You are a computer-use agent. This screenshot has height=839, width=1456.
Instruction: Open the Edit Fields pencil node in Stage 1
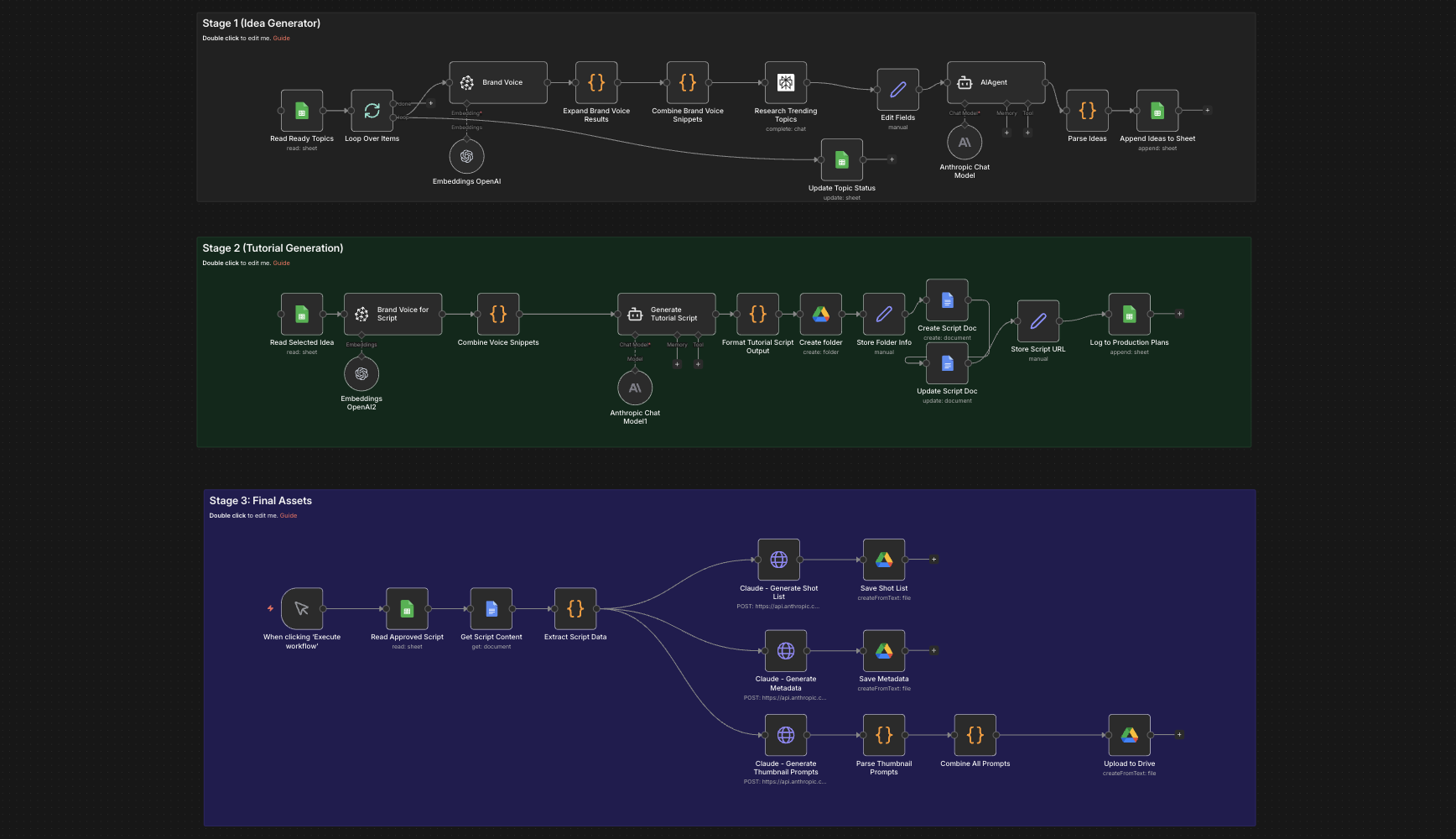click(x=897, y=87)
